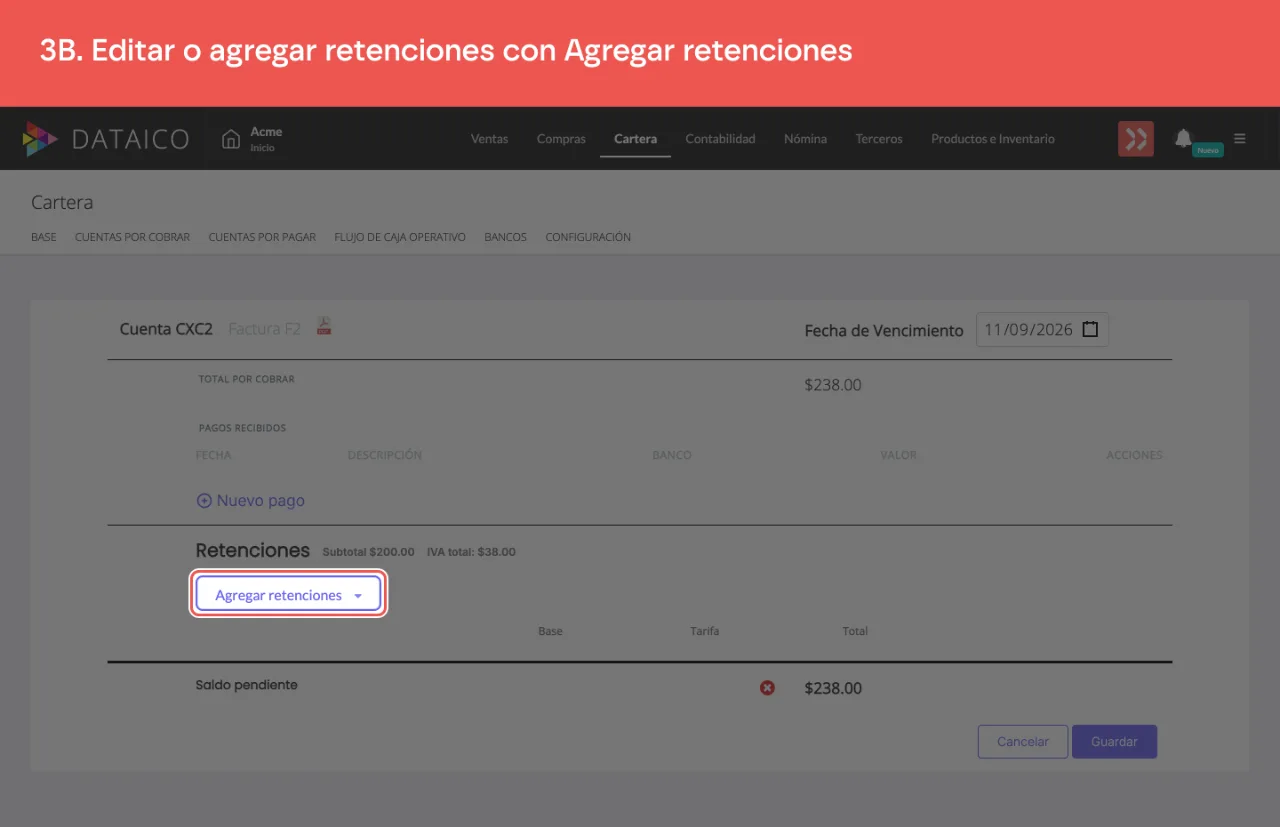Switch to CUENTAS POR PAGAR tab
This screenshot has width=1280, height=827.
tap(262, 238)
